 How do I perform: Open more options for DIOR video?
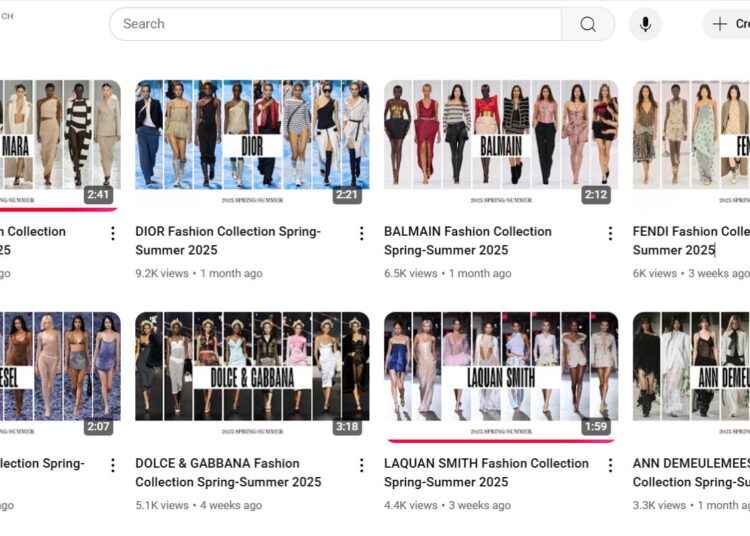[x=362, y=233]
